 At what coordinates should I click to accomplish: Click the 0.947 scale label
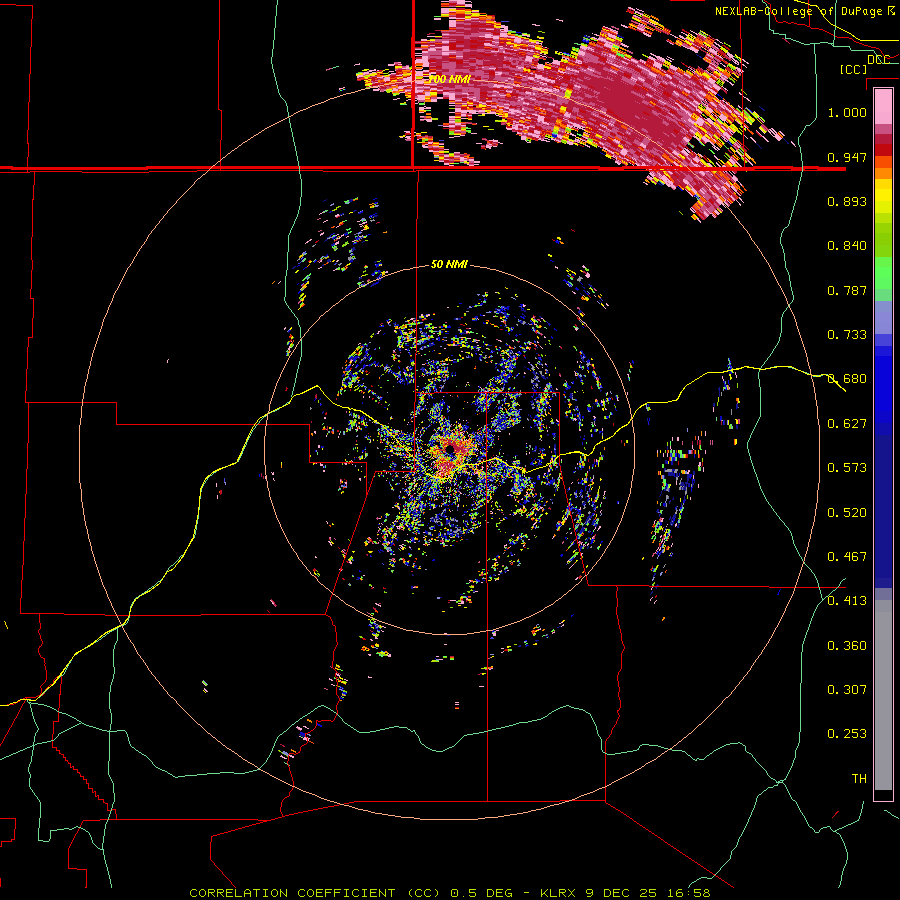coord(847,157)
